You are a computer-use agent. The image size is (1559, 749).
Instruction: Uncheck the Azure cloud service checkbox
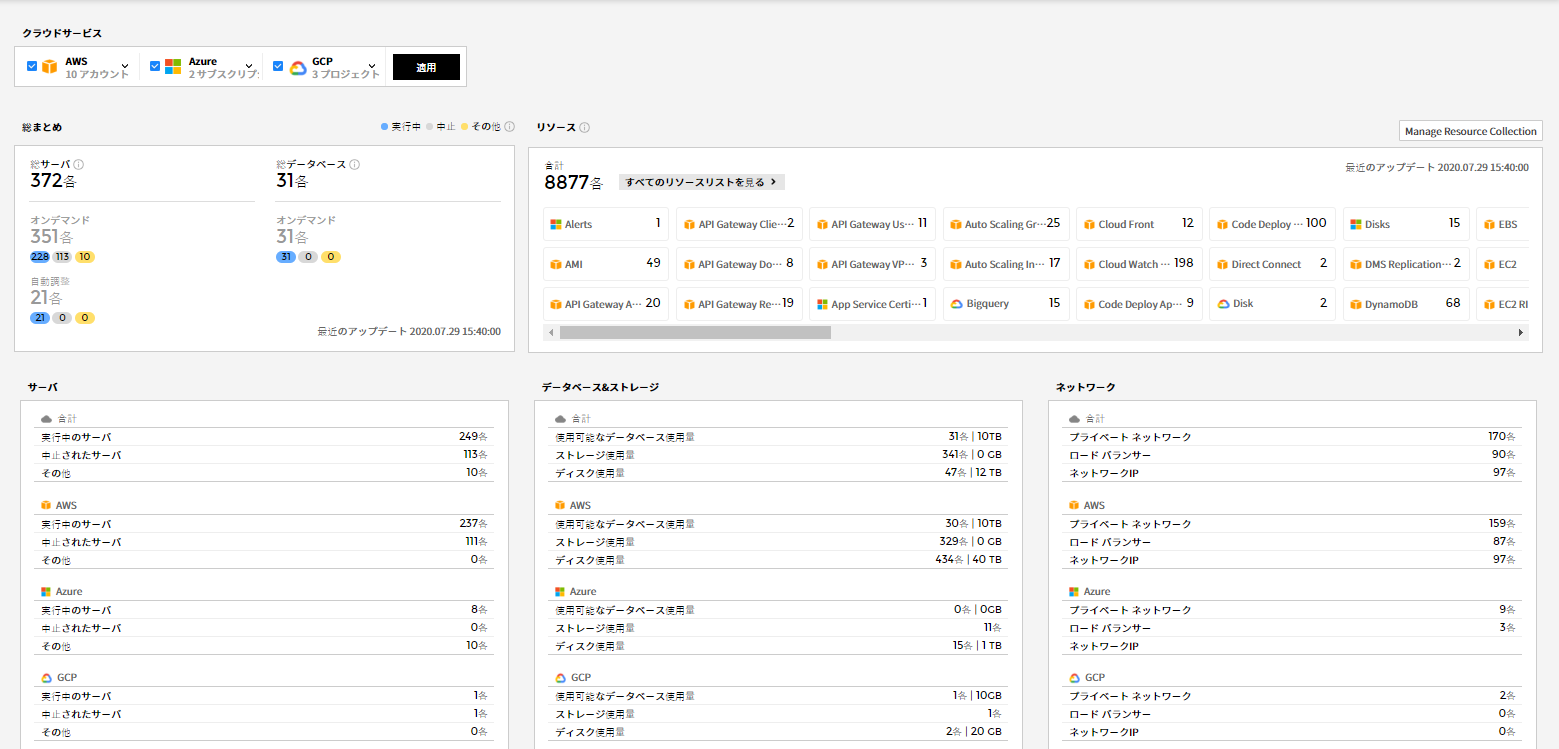(155, 66)
